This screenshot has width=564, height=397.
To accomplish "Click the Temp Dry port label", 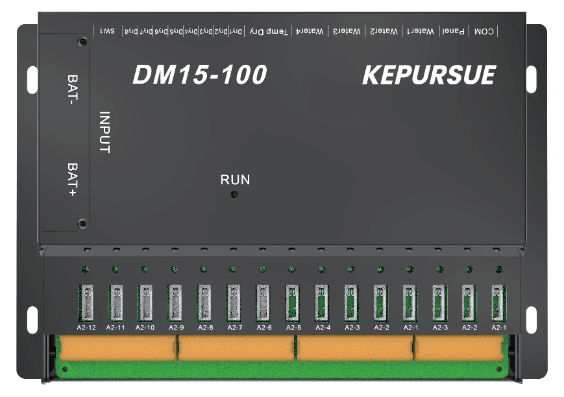I will (x=269, y=32).
